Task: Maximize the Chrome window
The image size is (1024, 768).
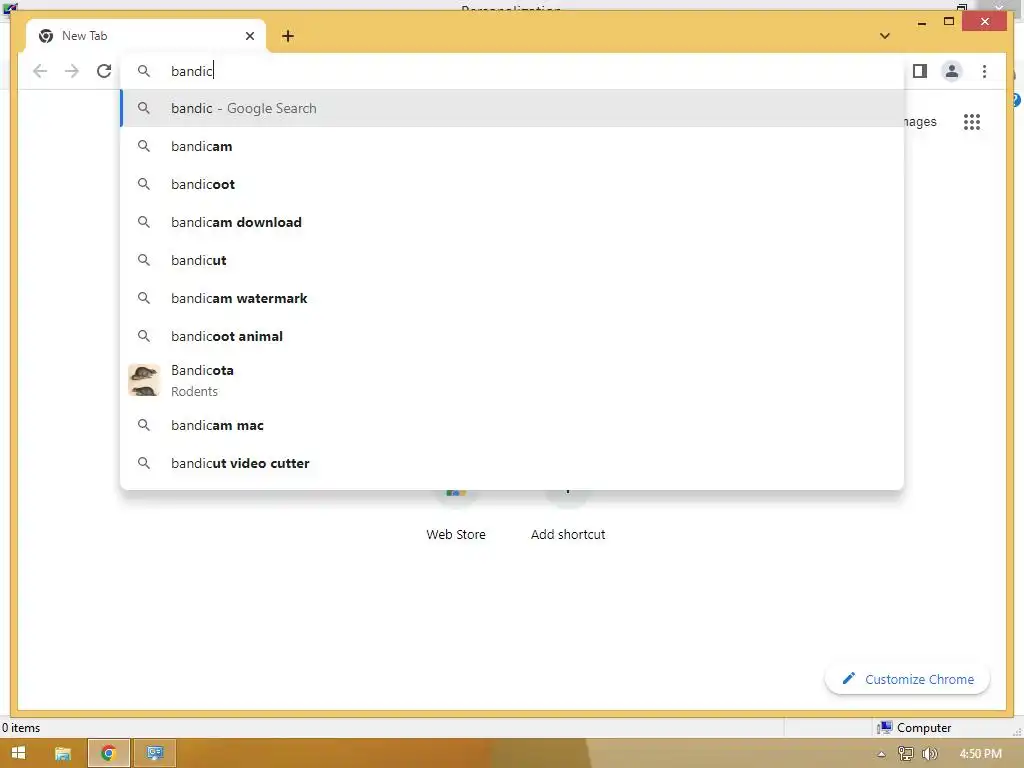Action: (x=949, y=22)
